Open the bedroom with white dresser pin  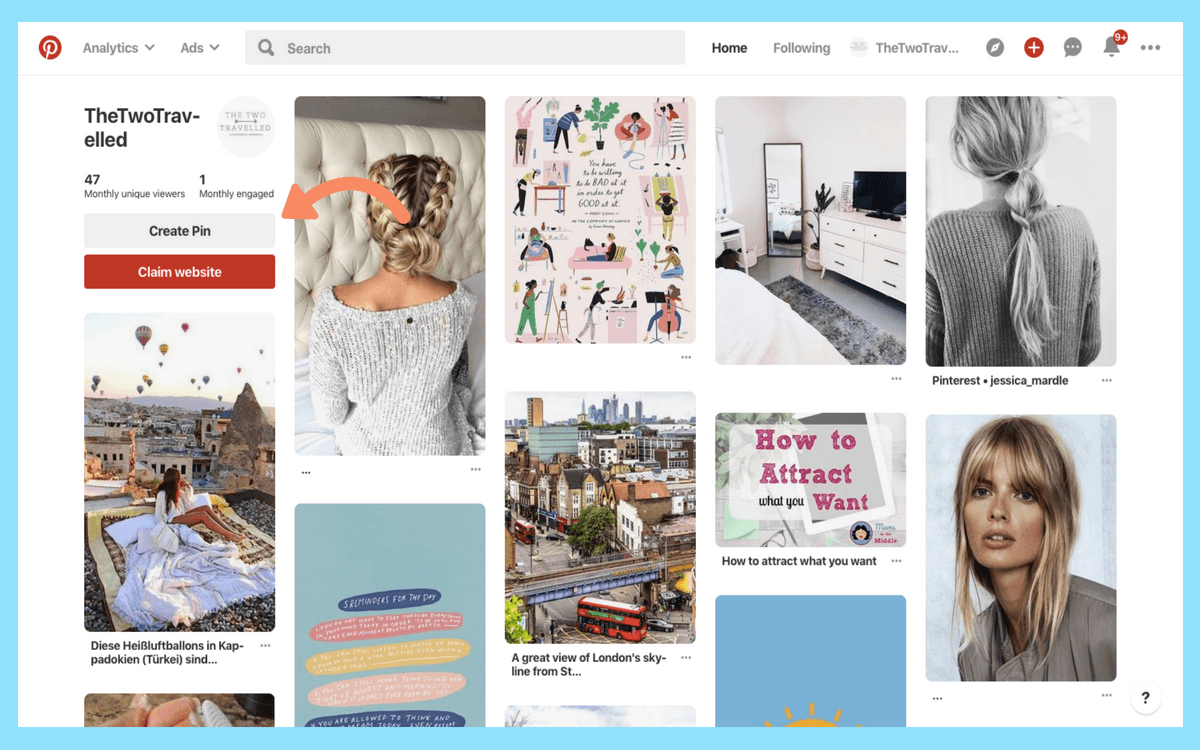[811, 230]
